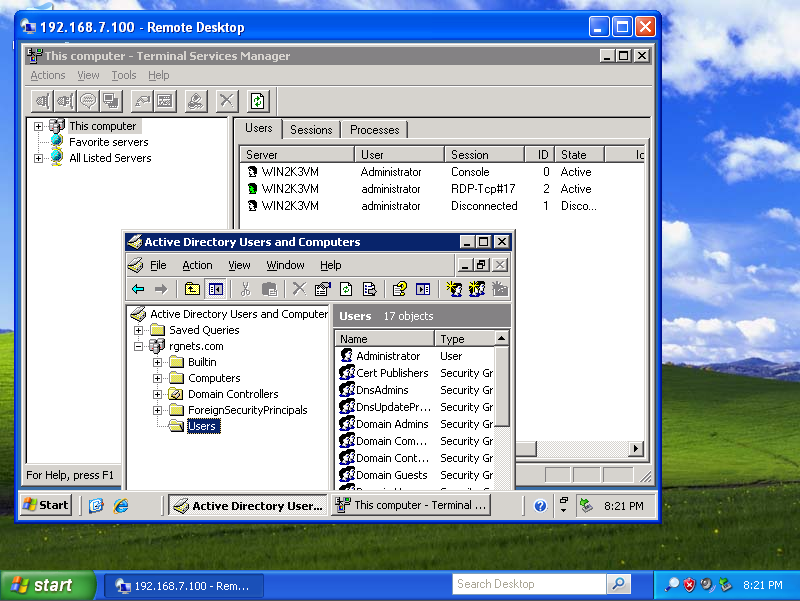Switch to the Processes tab
800x601 pixels.
pyautogui.click(x=374, y=130)
